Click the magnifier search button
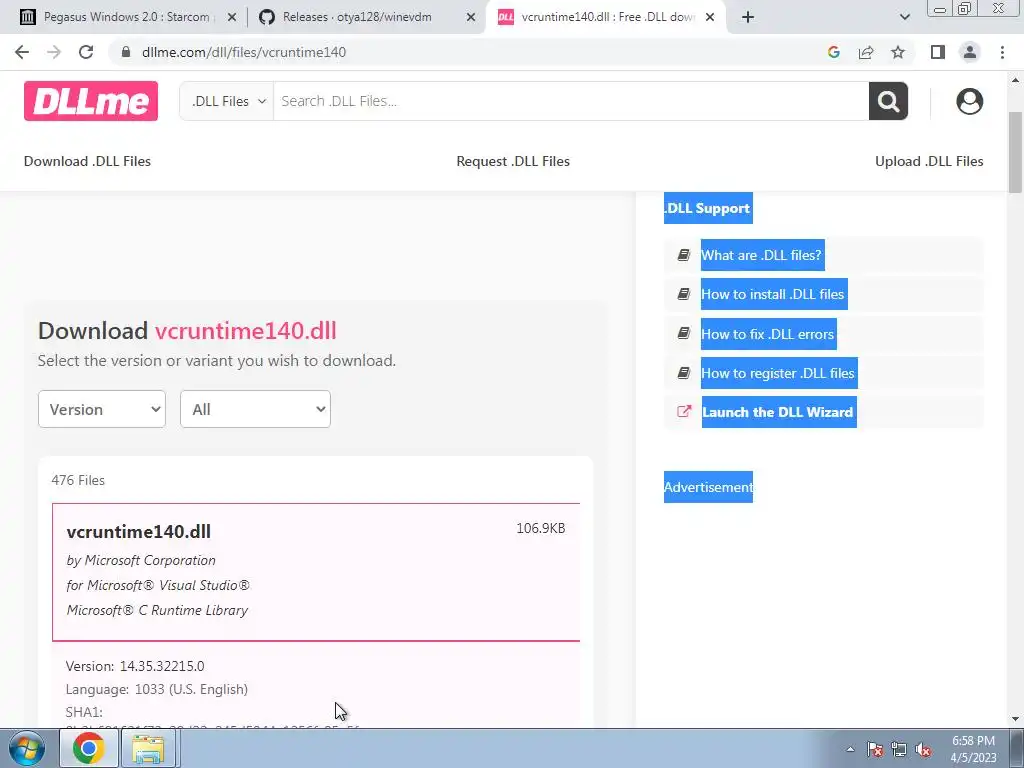The height and width of the screenshot is (768, 1024). 888,101
